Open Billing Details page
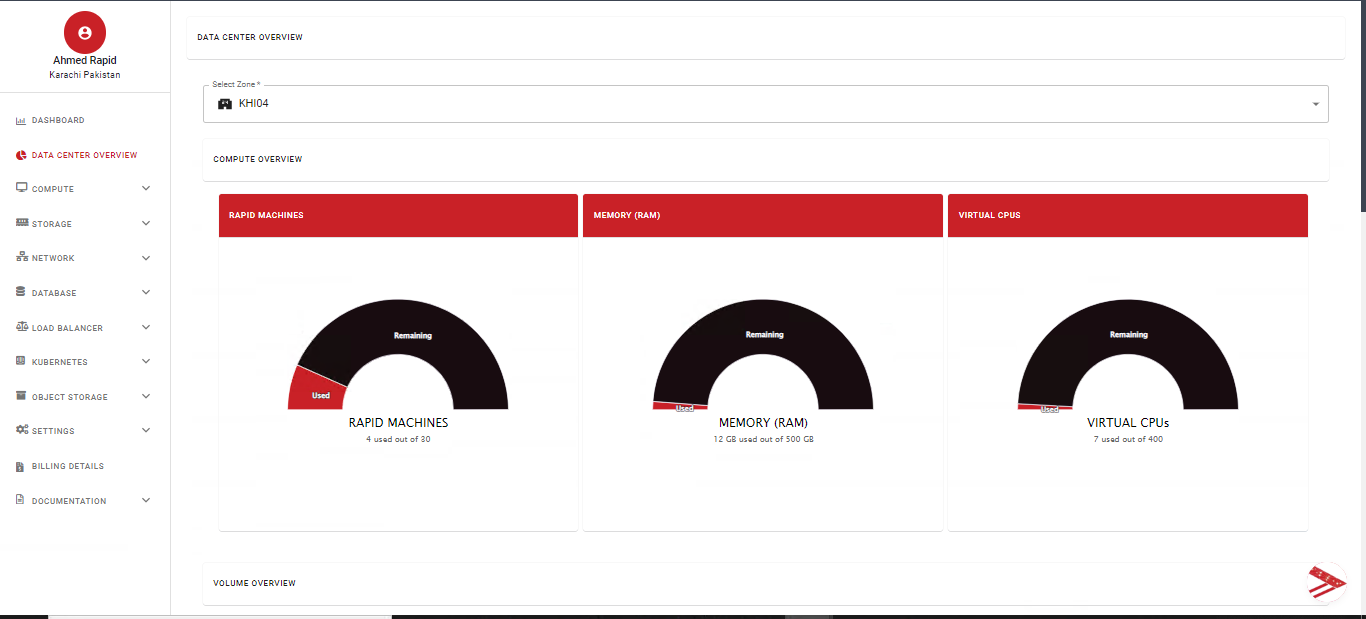The image size is (1366, 619). (67, 466)
